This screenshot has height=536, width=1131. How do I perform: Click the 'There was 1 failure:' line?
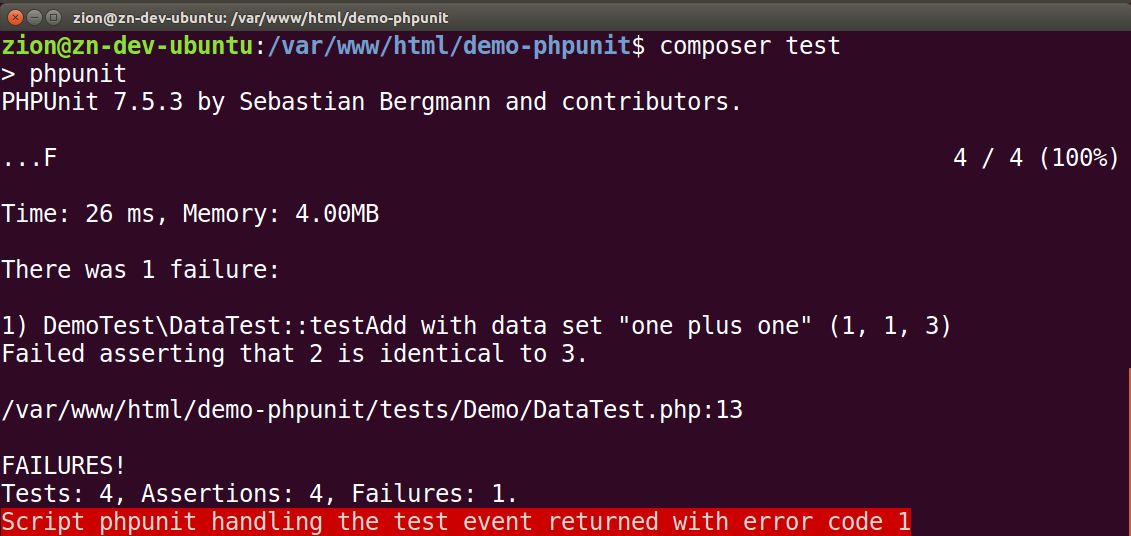(140, 269)
